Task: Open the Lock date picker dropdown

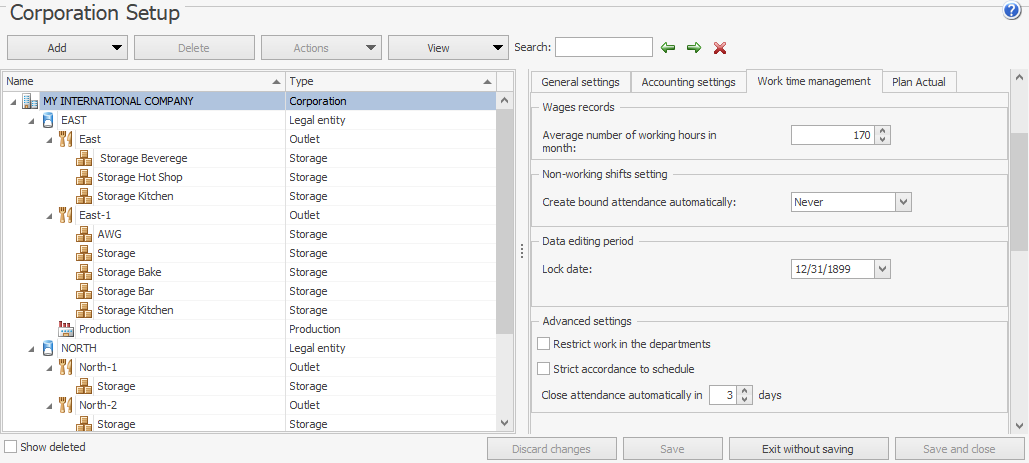Action: tap(881, 269)
